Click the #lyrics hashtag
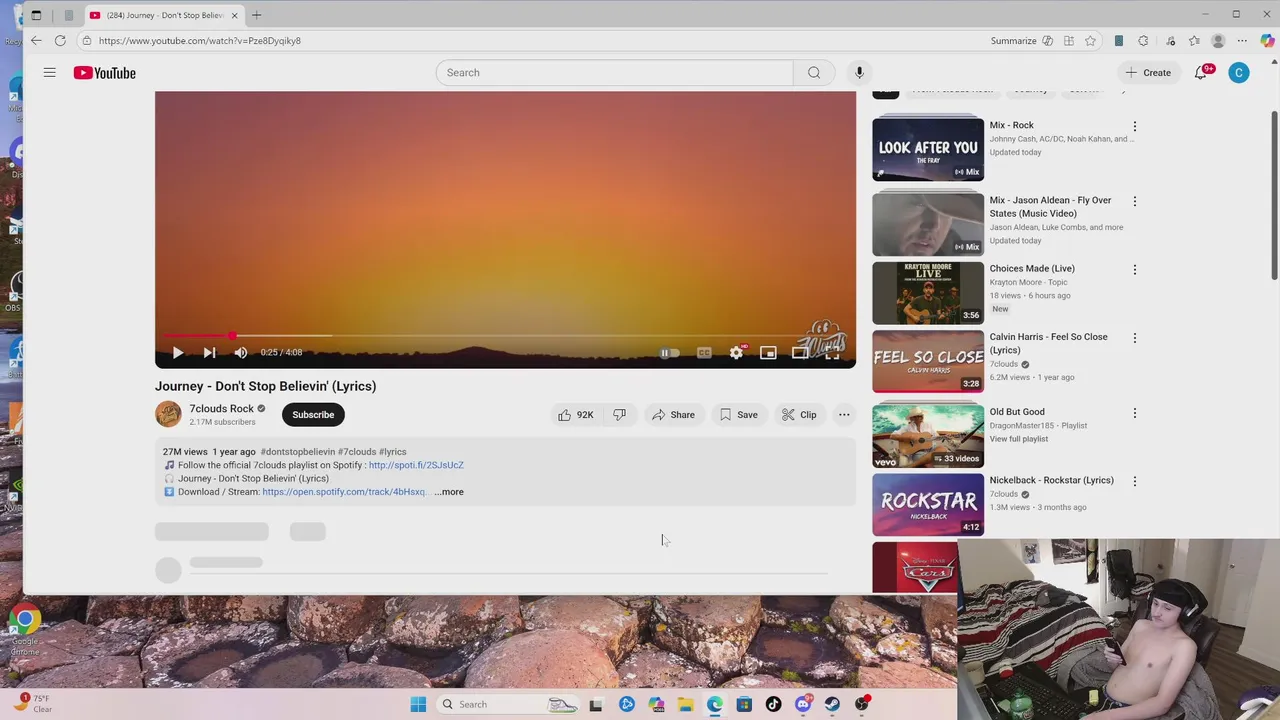This screenshot has width=1280, height=720. pyautogui.click(x=393, y=452)
